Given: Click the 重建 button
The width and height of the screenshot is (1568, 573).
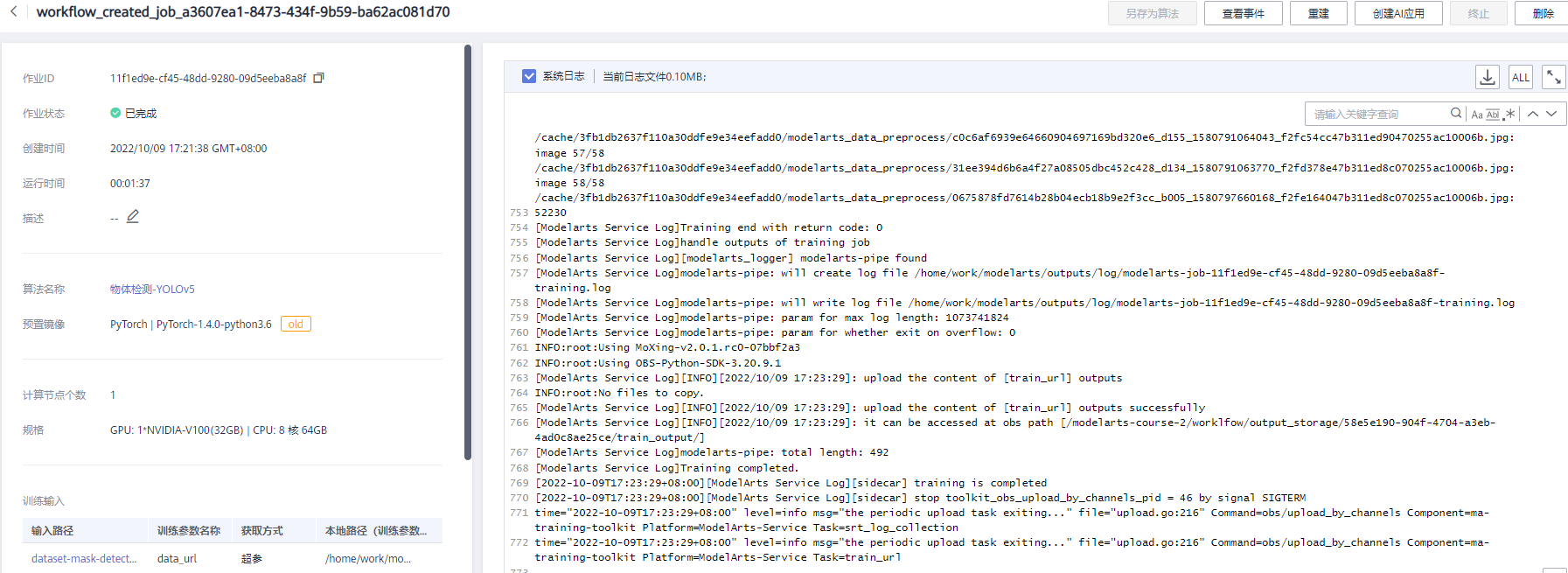Looking at the screenshot, I should [x=1318, y=13].
